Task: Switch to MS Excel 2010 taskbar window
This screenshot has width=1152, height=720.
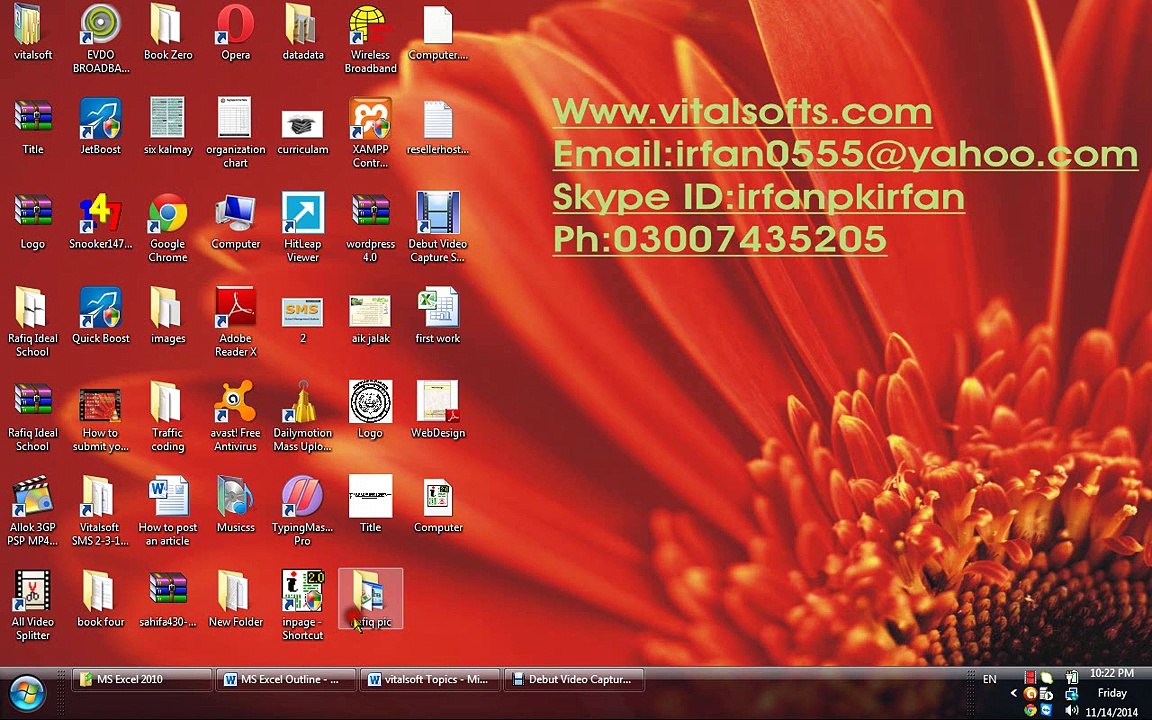Action: coord(142,680)
